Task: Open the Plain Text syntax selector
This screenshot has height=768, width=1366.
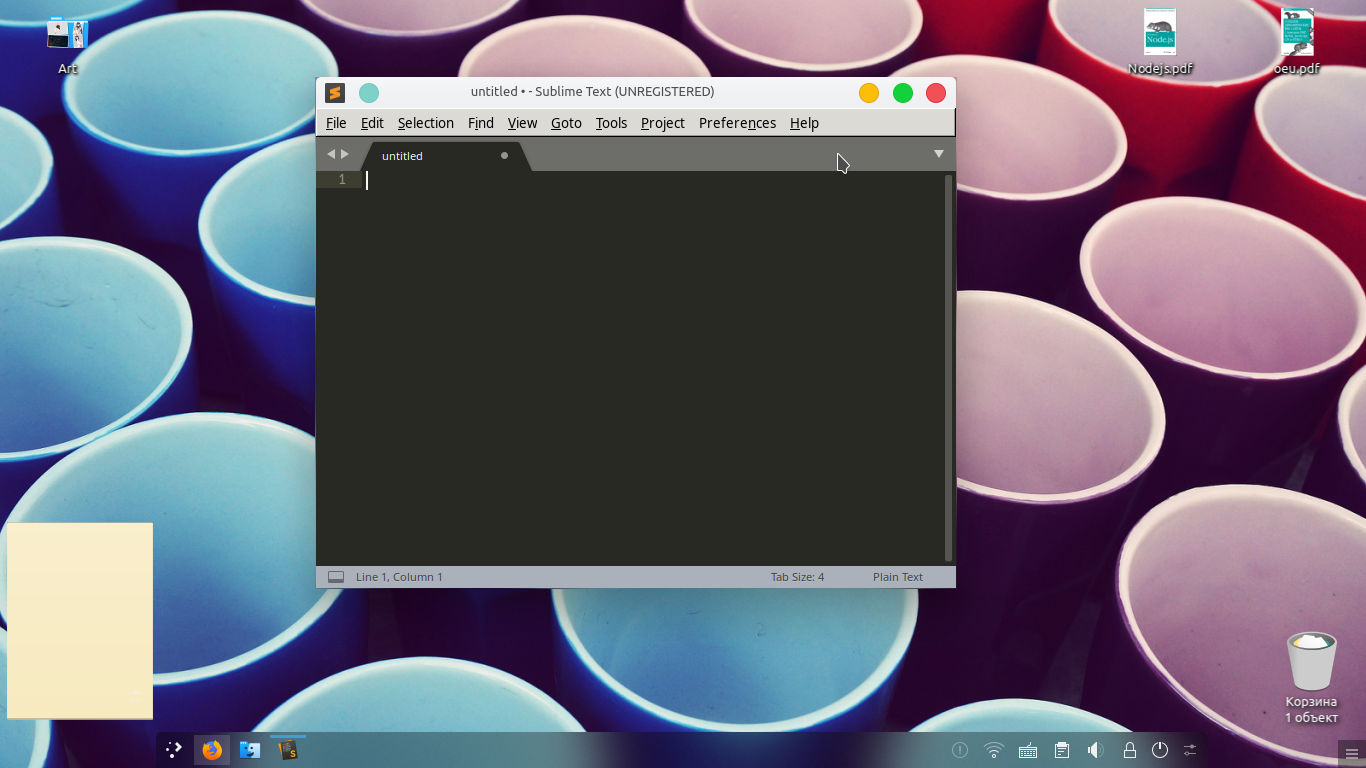Action: click(x=898, y=577)
